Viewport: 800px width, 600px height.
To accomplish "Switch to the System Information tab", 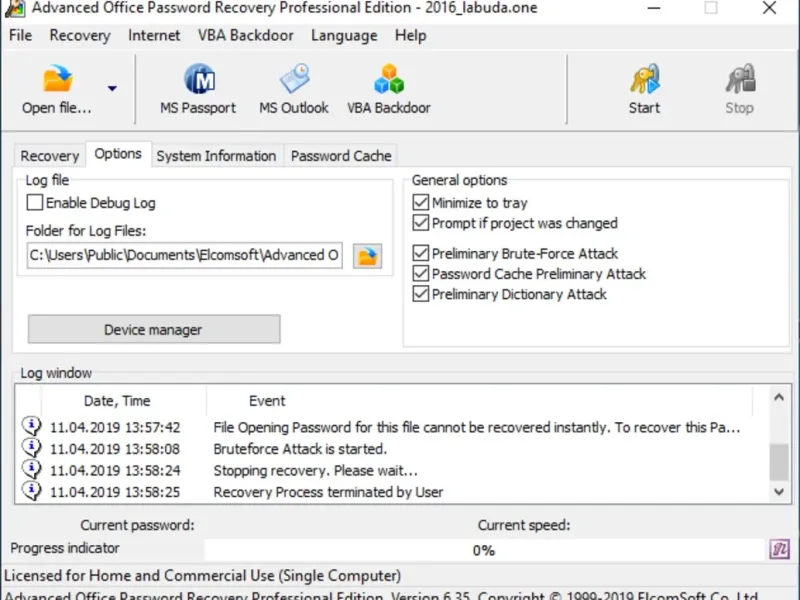I will coord(216,156).
